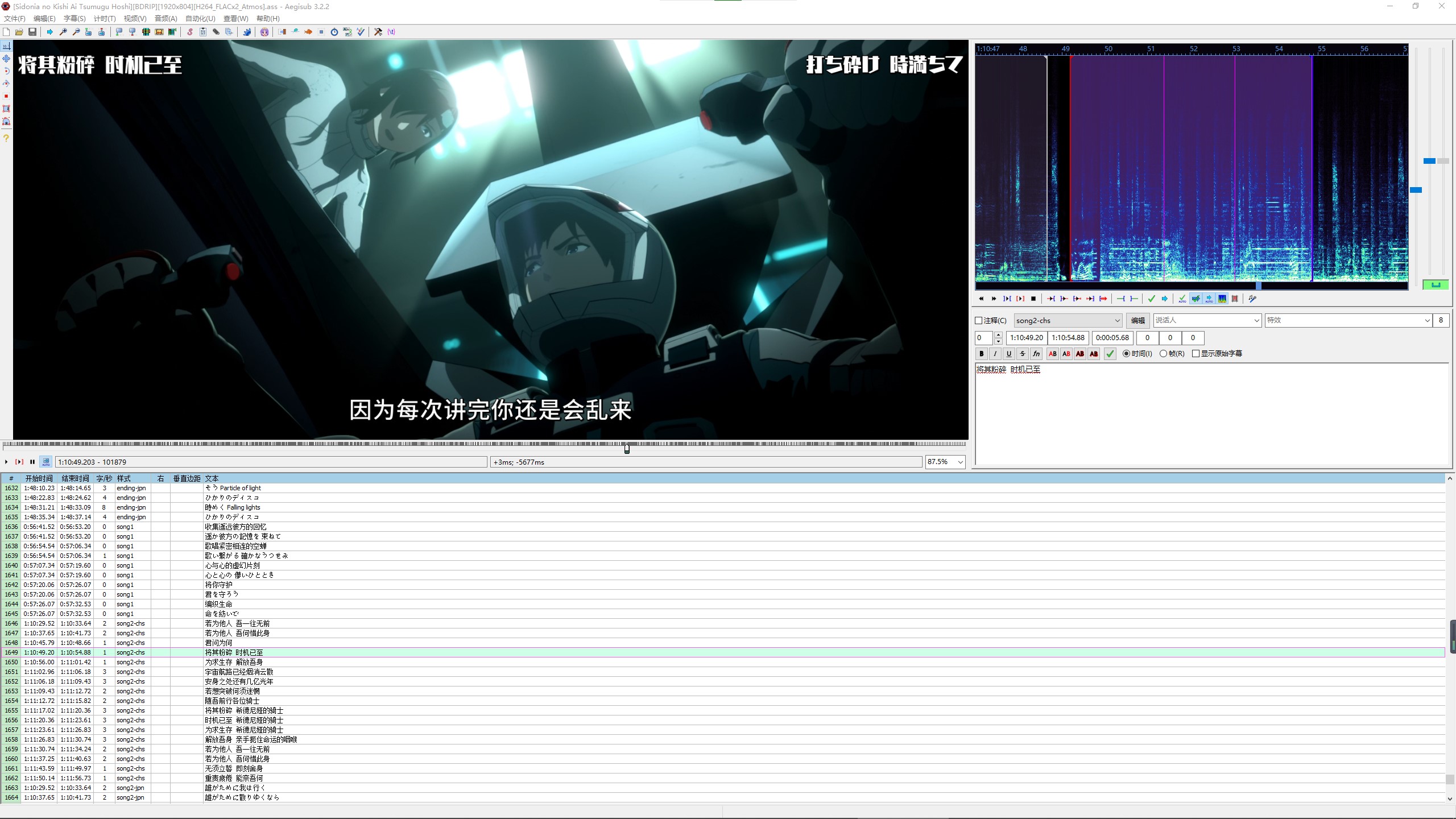
Task: Open the Video (视频) menu
Action: [135, 19]
